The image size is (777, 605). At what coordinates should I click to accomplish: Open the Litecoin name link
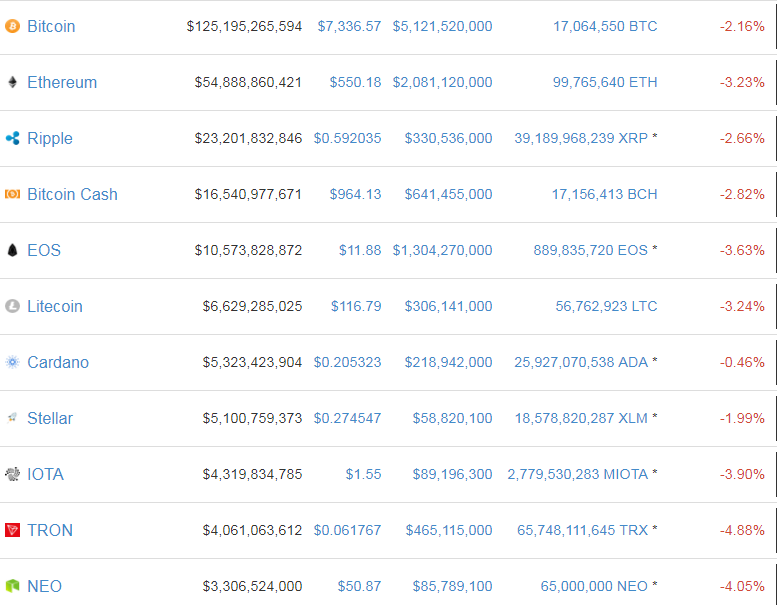click(x=55, y=306)
